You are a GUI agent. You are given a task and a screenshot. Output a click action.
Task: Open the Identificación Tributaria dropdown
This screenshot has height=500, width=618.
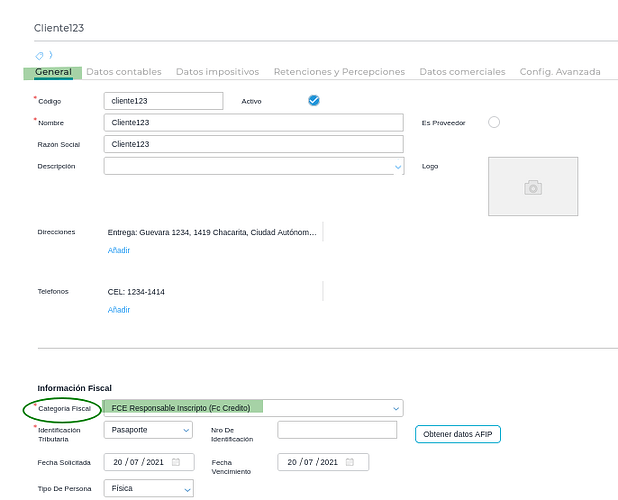coord(185,430)
